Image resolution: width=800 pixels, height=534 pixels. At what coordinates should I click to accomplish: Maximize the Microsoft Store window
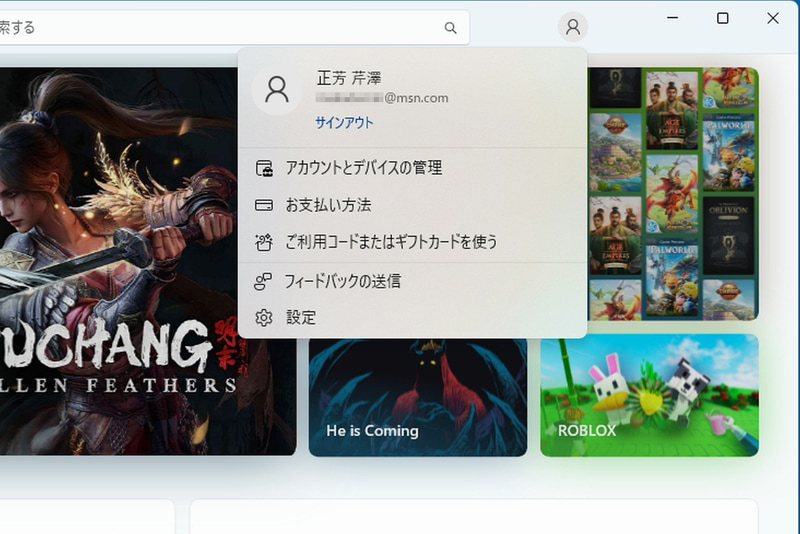[722, 18]
